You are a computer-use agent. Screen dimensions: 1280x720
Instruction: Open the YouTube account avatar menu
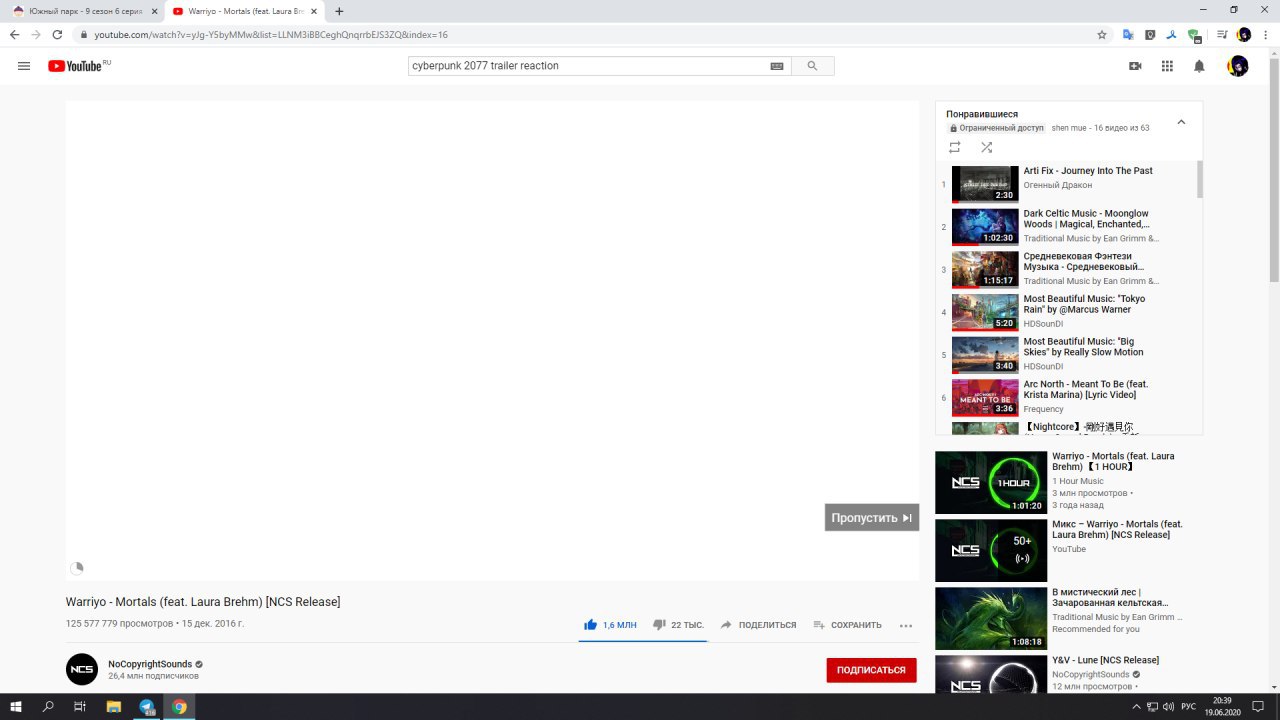tap(1237, 66)
